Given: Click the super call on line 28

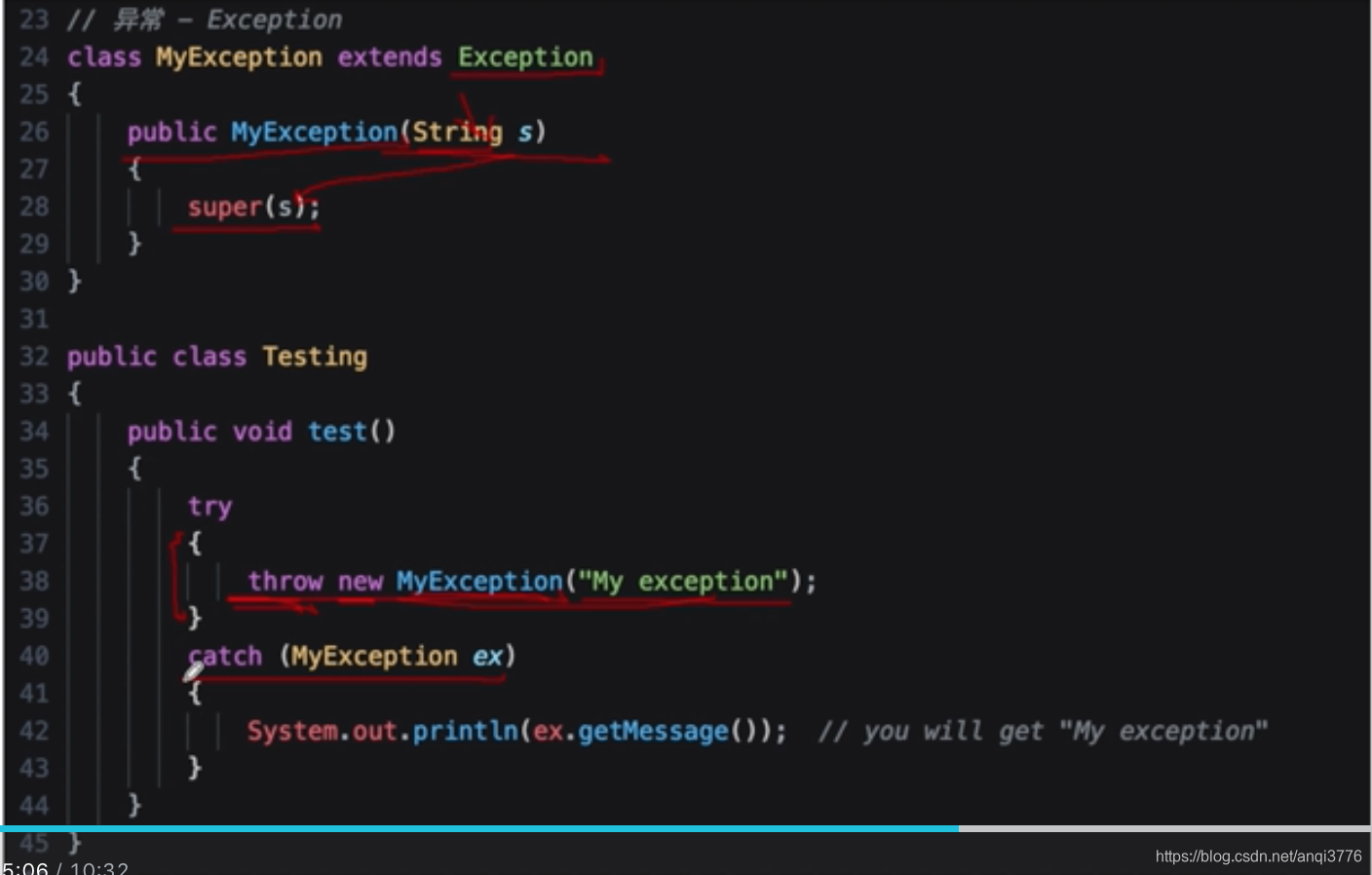Looking at the screenshot, I should point(225,208).
